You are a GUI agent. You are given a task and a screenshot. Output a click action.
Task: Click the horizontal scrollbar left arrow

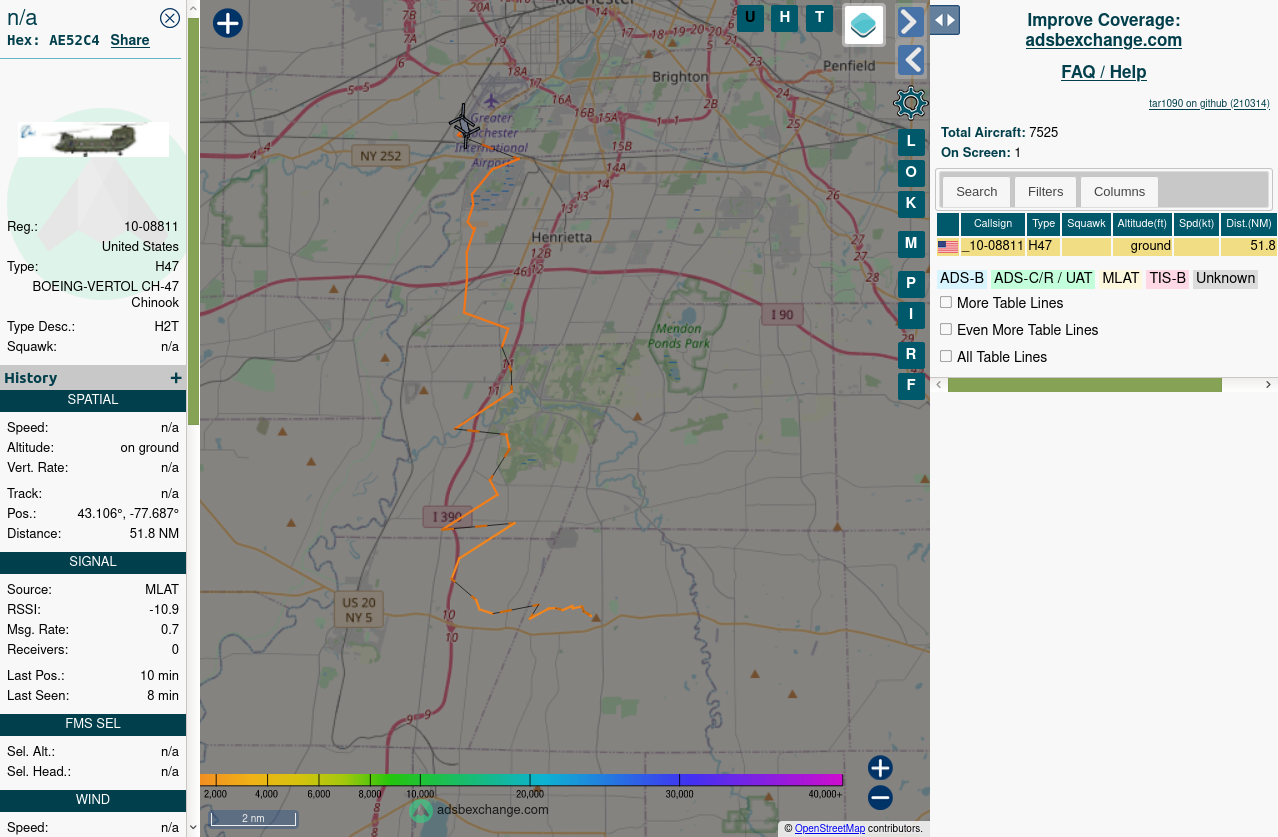(x=939, y=385)
